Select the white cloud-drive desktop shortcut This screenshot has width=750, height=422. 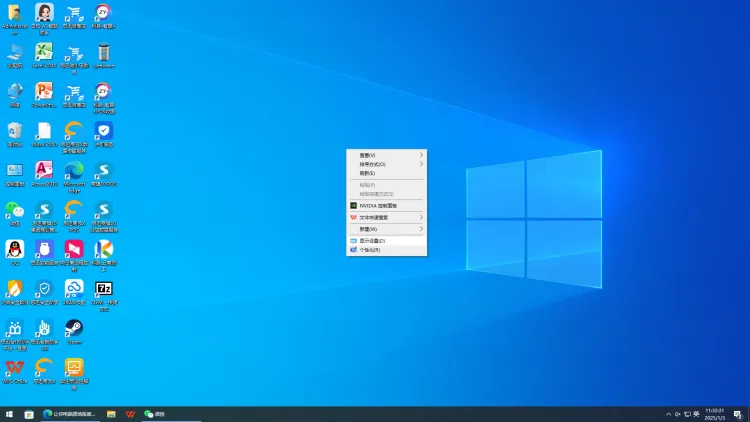74,292
